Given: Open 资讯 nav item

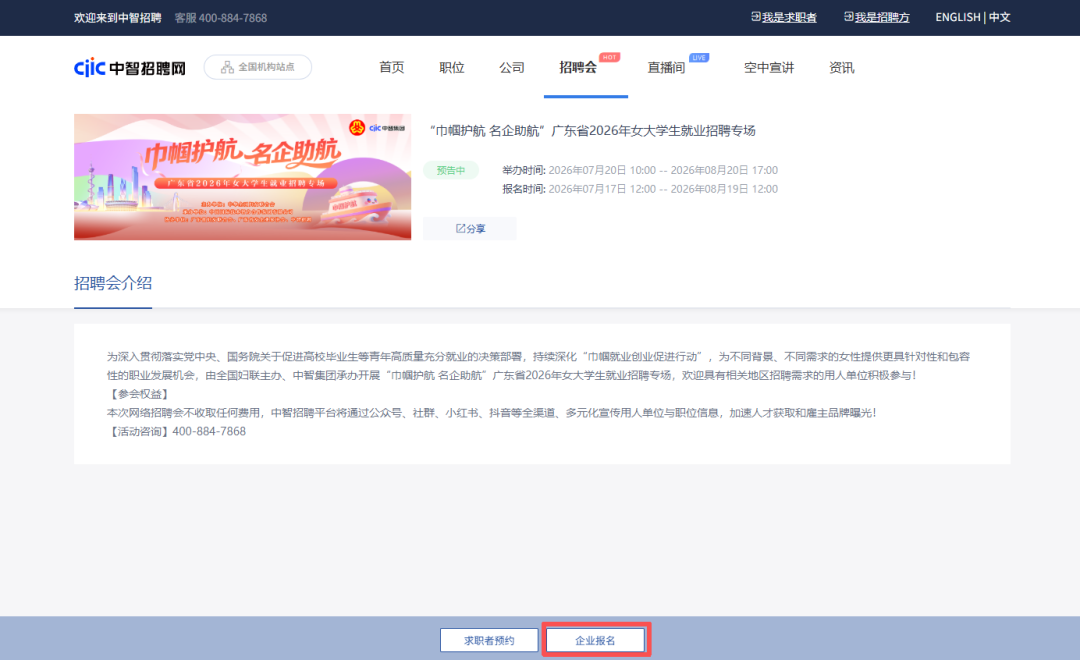Looking at the screenshot, I should [842, 68].
